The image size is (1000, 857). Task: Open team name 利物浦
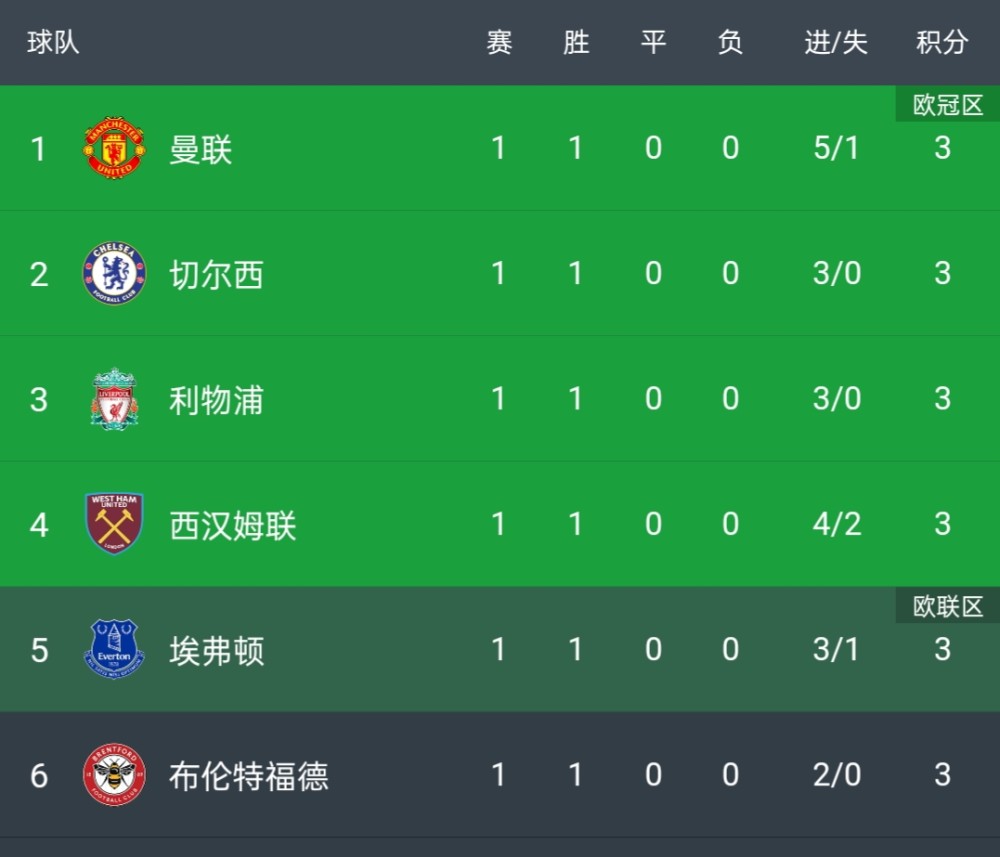216,400
